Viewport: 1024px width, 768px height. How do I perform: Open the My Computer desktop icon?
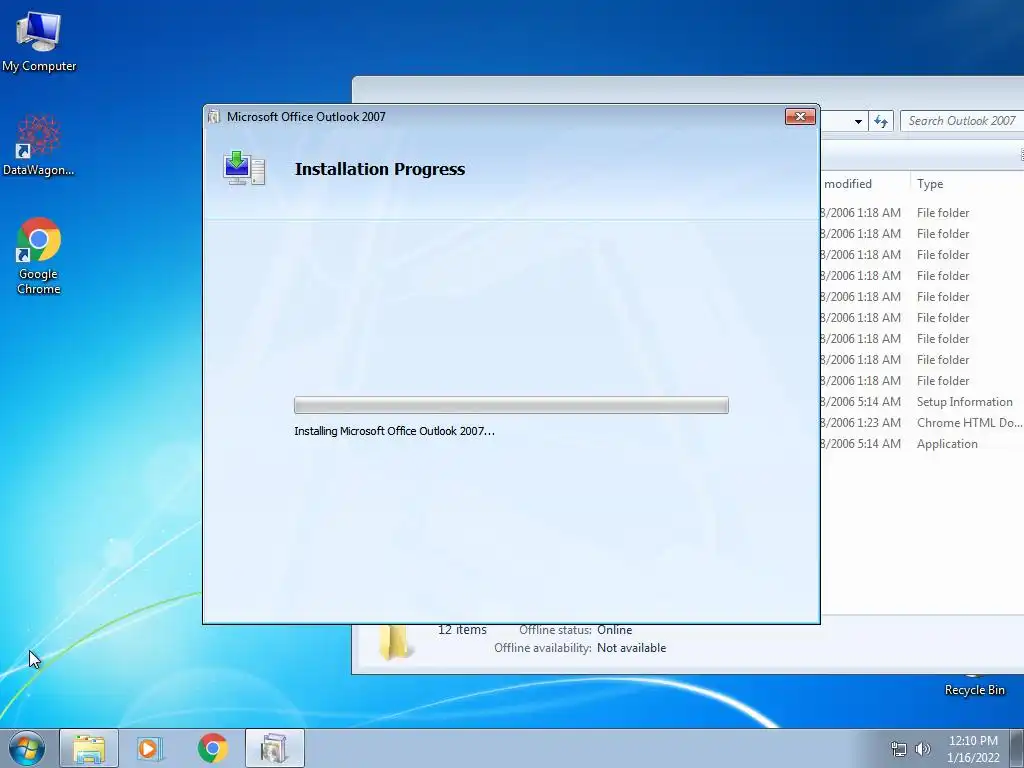point(39,41)
